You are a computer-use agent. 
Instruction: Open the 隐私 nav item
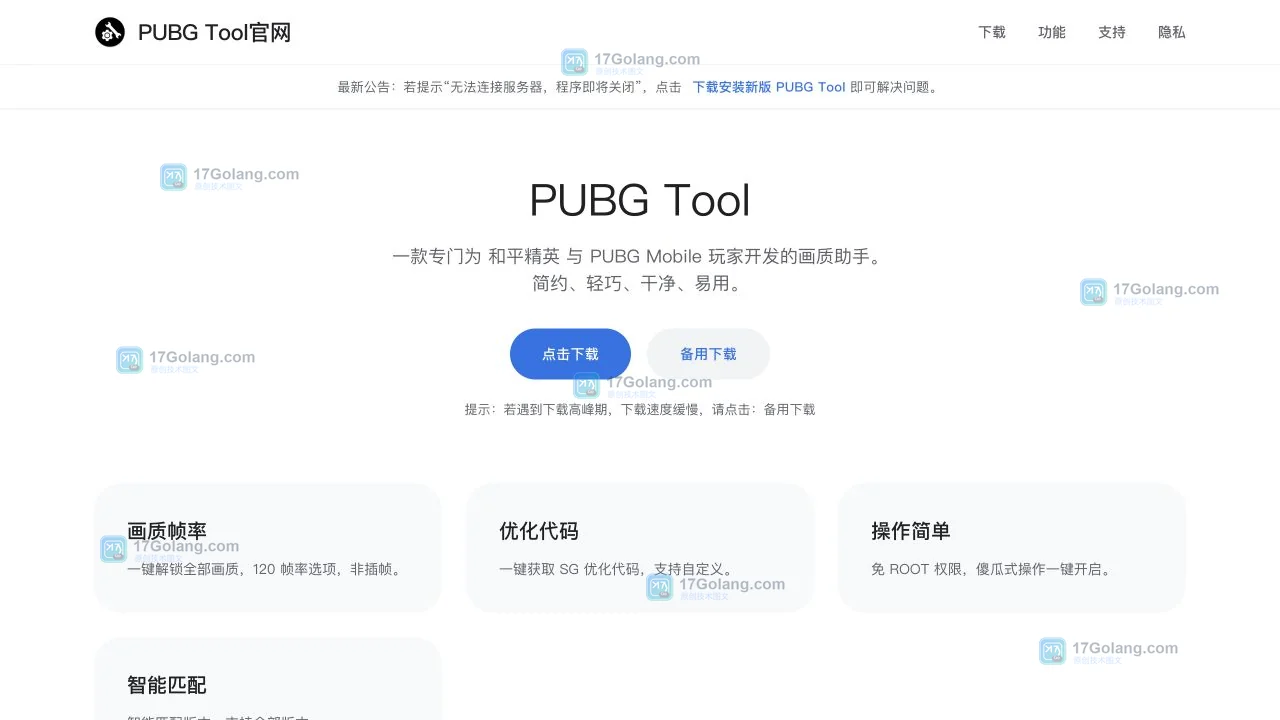tap(1172, 32)
